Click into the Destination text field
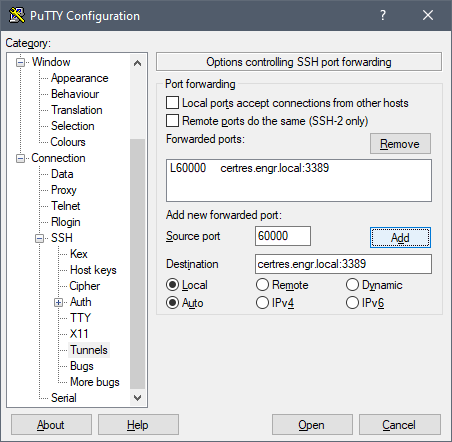452x442 pixels. (343, 264)
